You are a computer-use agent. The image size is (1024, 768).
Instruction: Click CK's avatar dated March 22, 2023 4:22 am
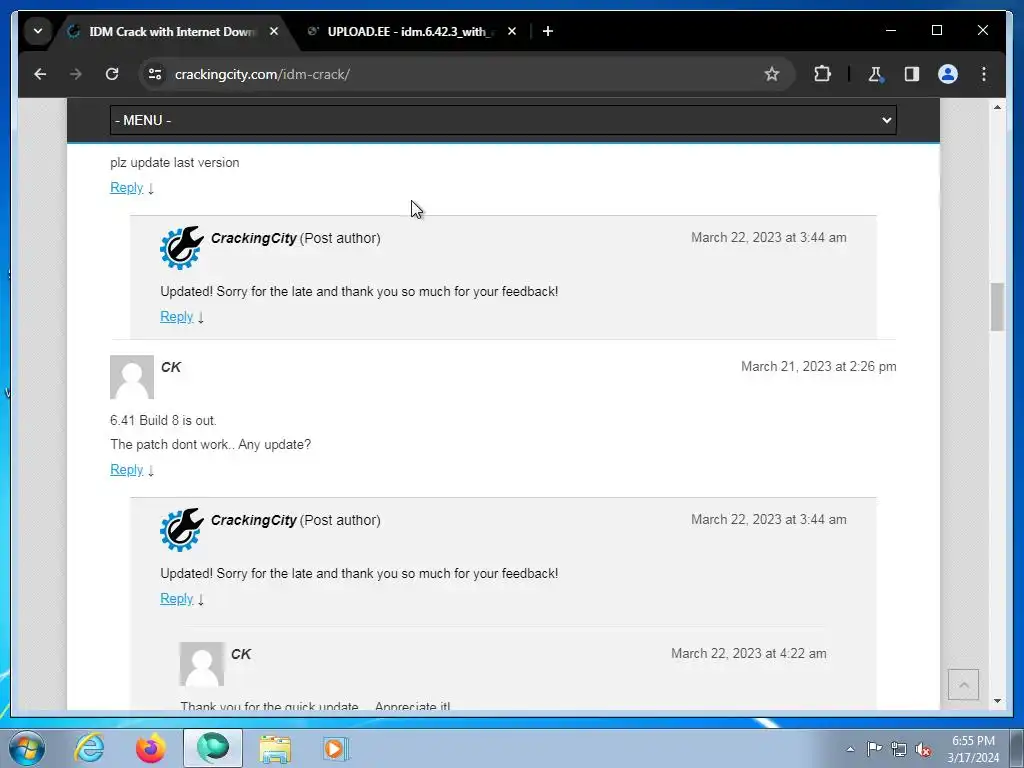[x=202, y=664]
